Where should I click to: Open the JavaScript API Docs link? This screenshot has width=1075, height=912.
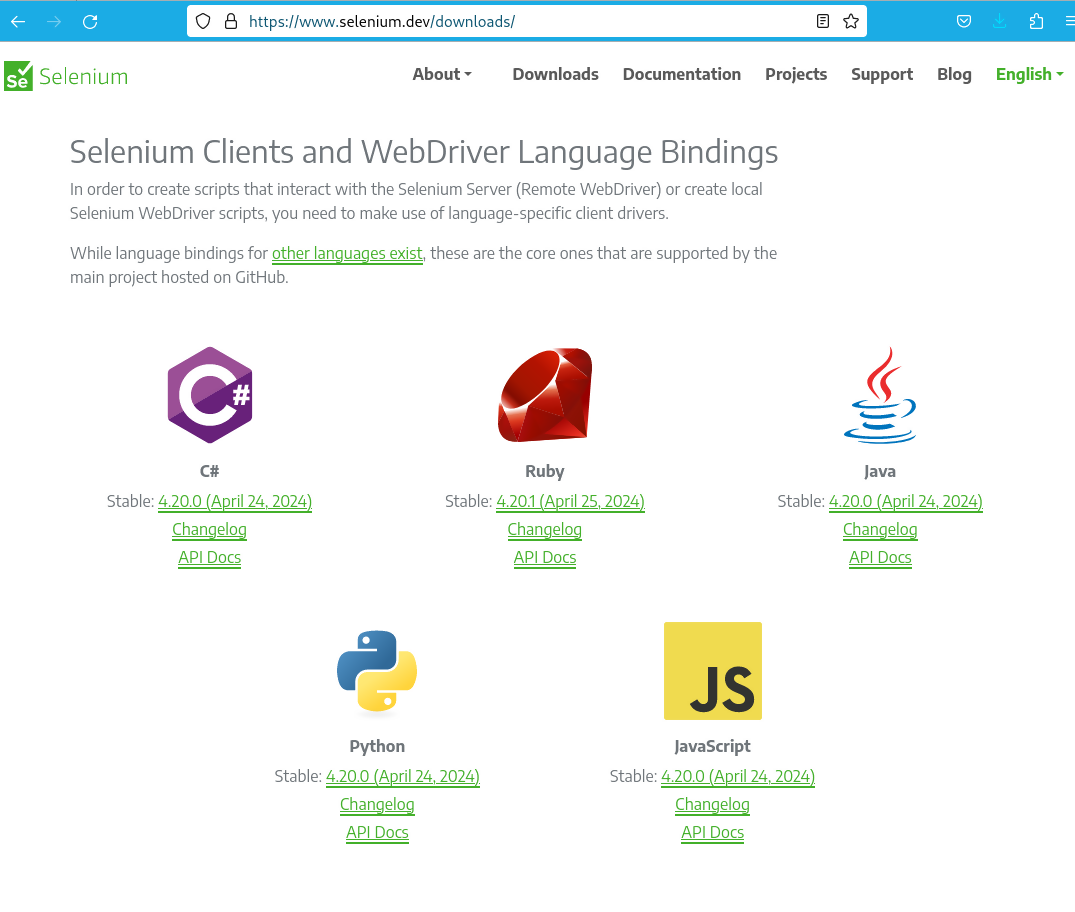coord(712,832)
